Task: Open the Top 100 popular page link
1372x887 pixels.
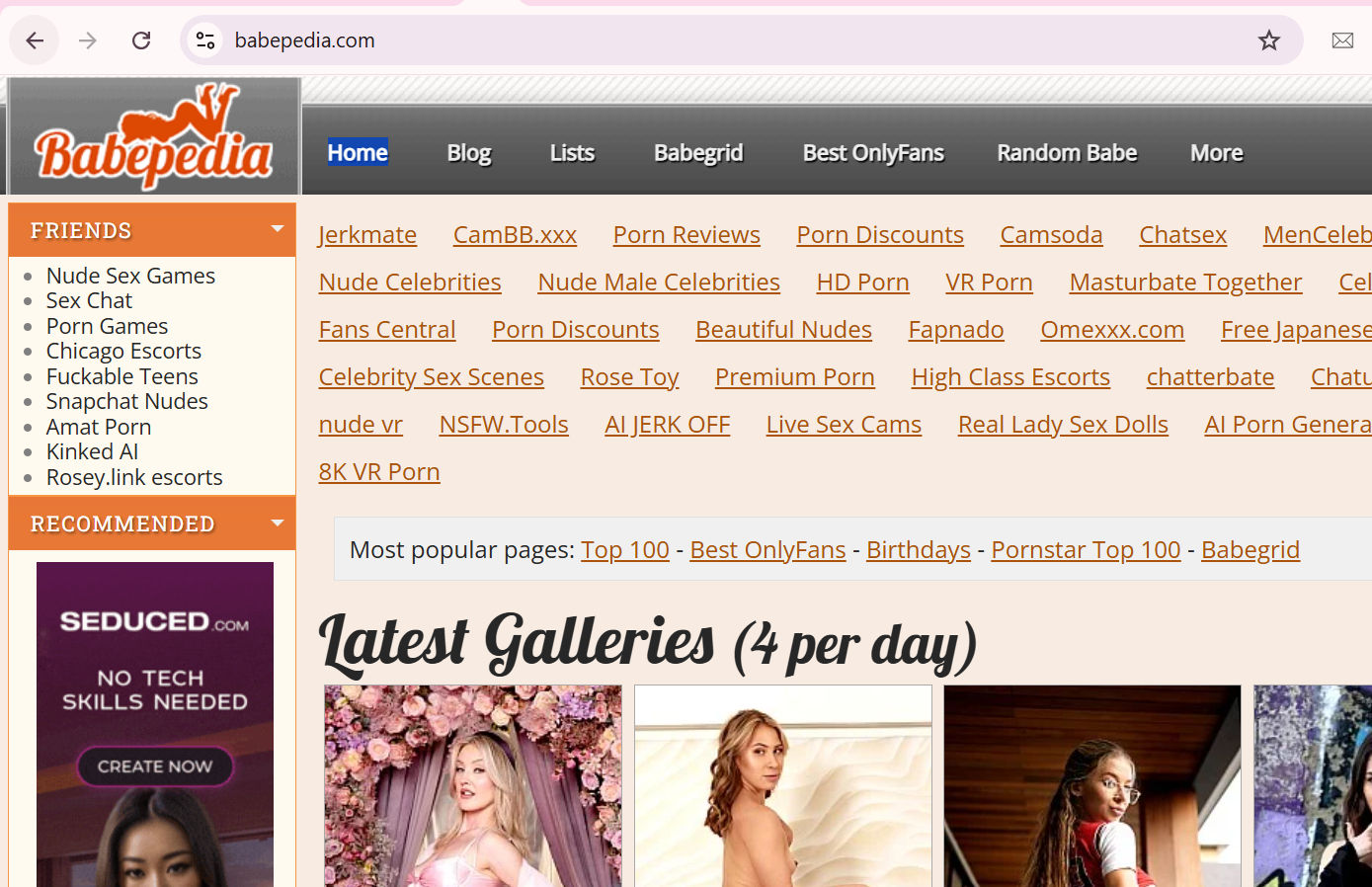Action: [x=625, y=549]
